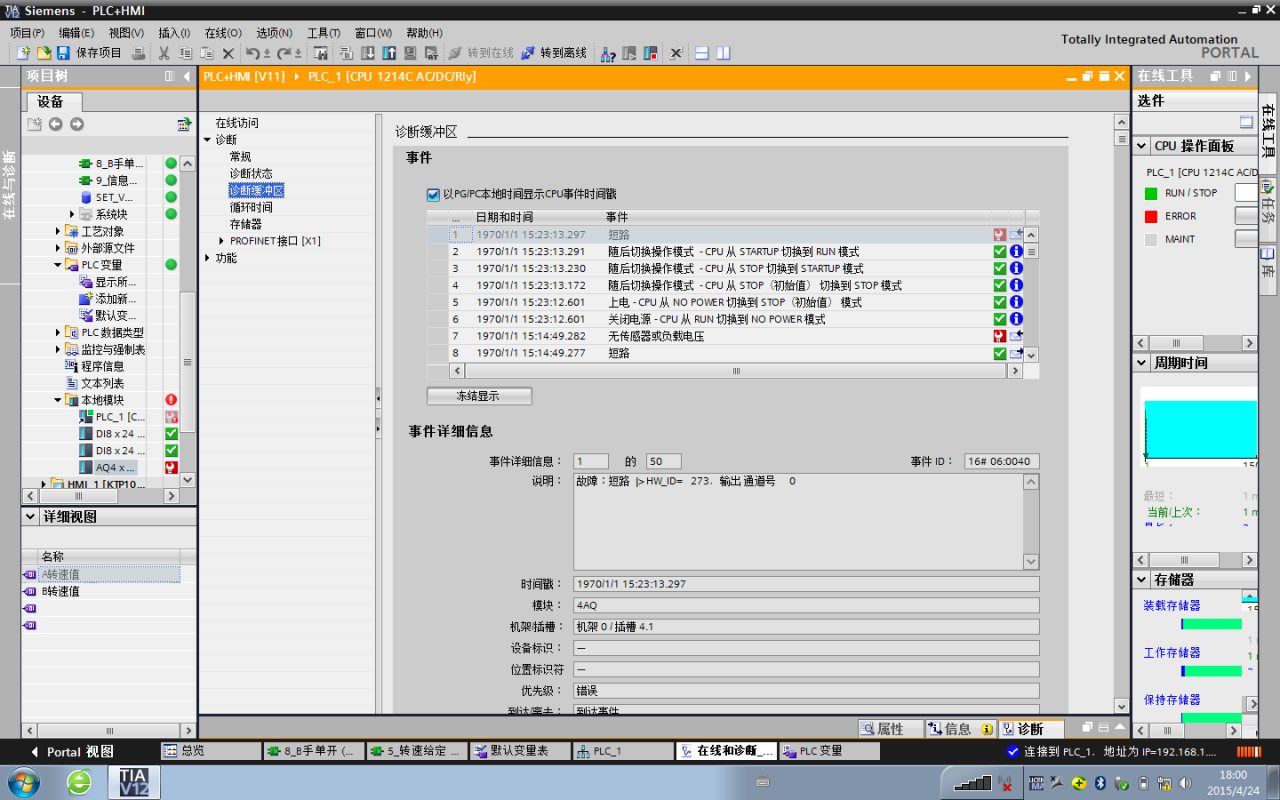This screenshot has height=800, width=1280.
Task: Collapse 本地模块 tree node
Action: tap(58, 400)
